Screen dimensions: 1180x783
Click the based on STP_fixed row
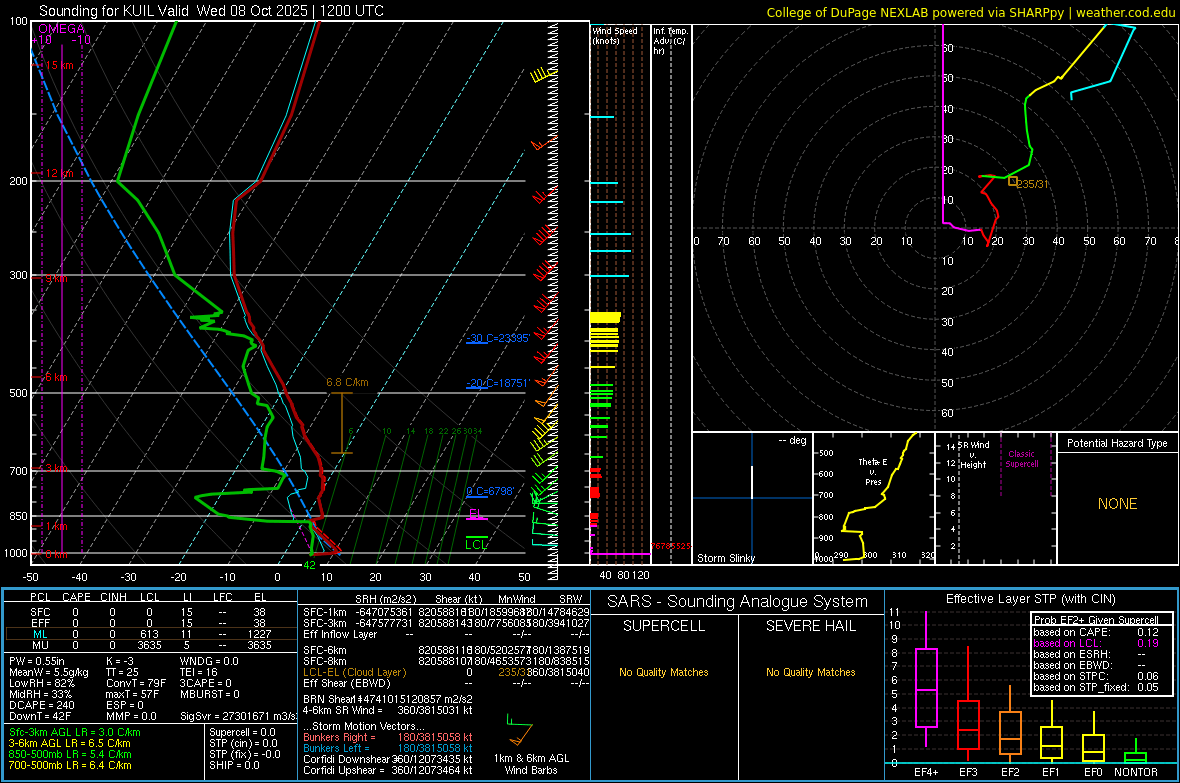[x=1096, y=687]
